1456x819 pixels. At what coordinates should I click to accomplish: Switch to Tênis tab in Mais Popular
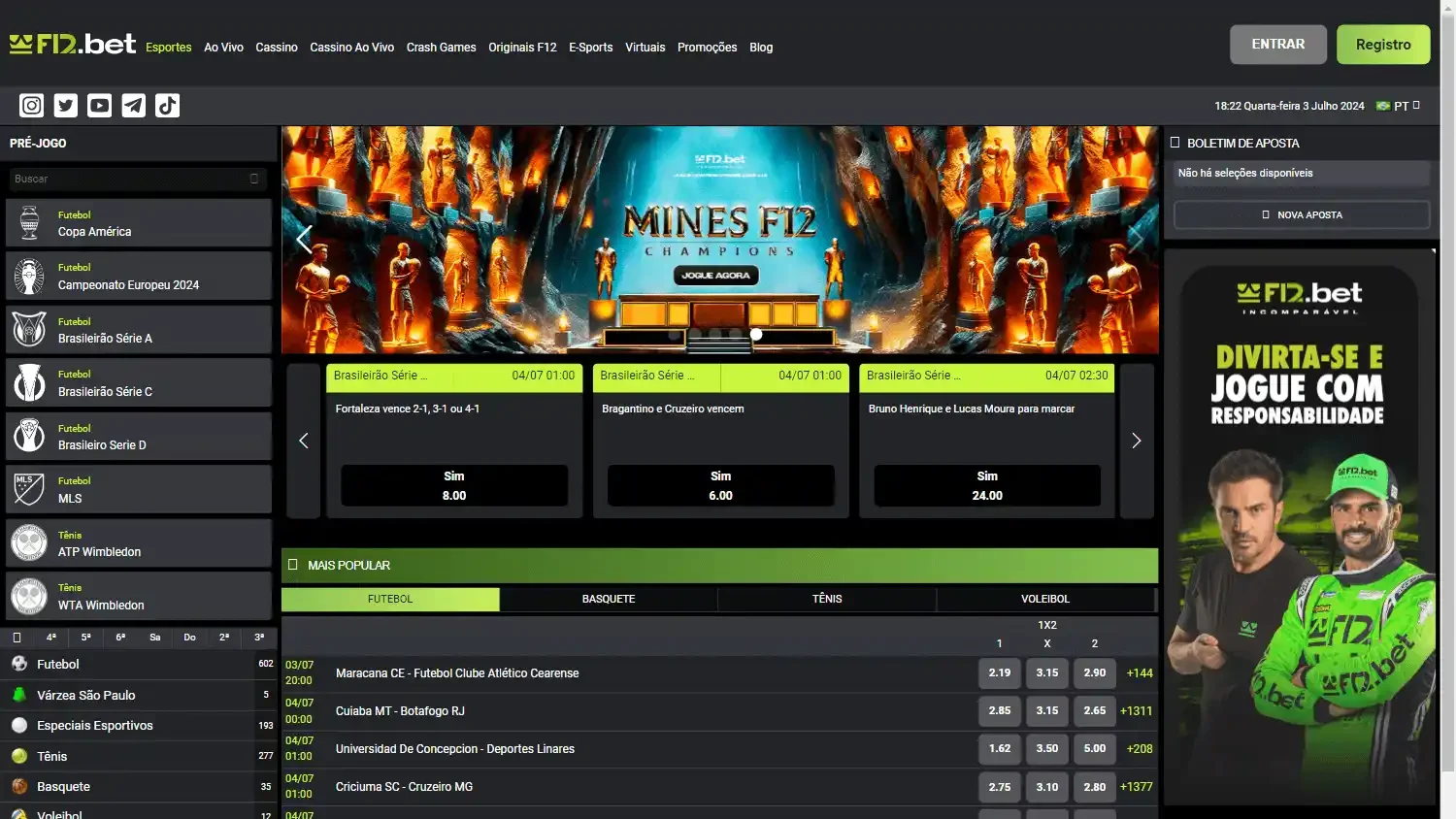(x=827, y=600)
